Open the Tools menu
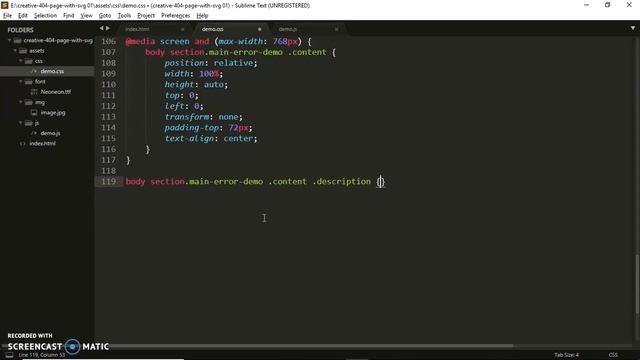Image resolution: width=640 pixels, height=360 pixels. click(x=124, y=16)
